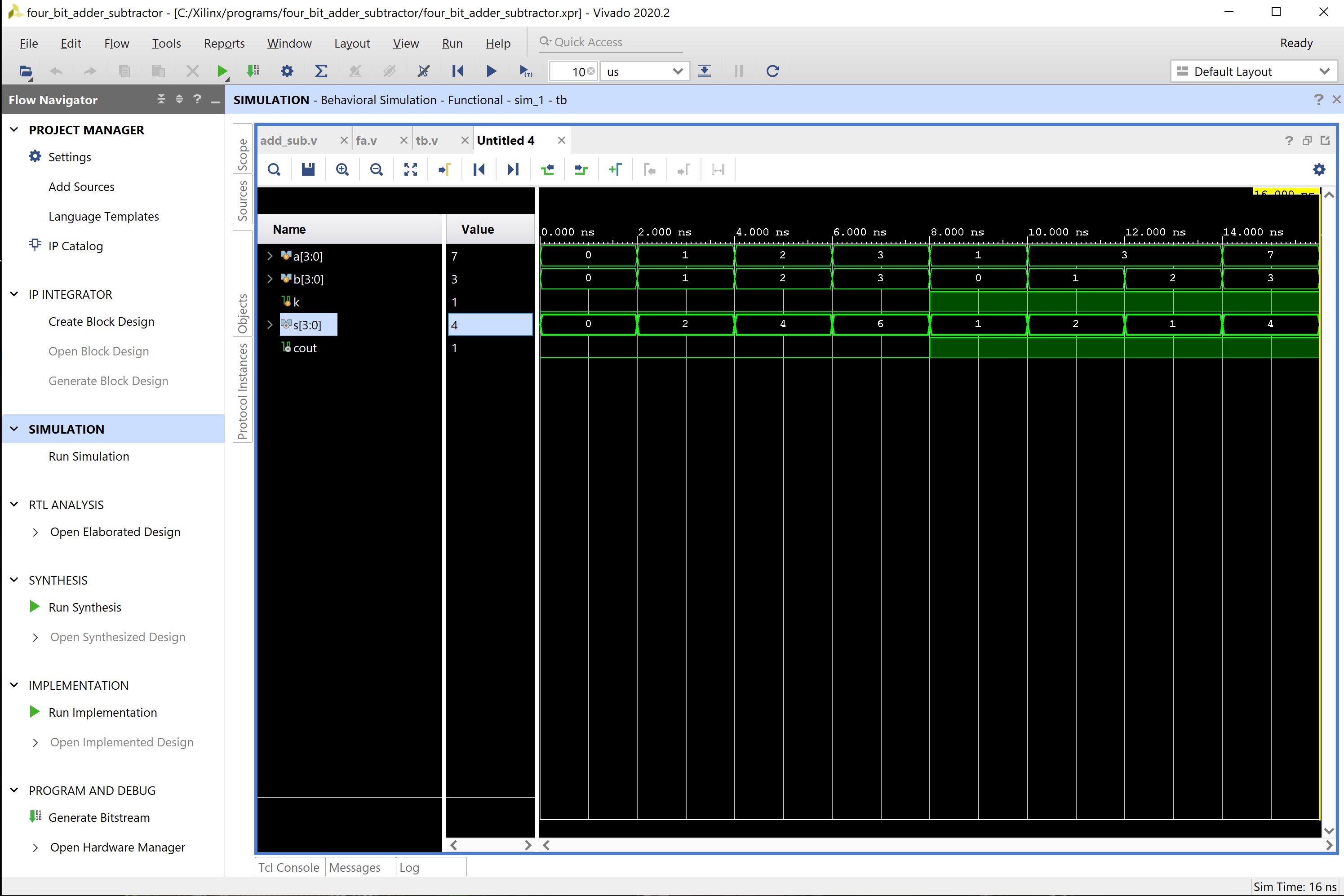Viewport: 1344px width, 896px height.
Task: Select the Zoom Fit icon for the waveform
Action: tap(410, 169)
